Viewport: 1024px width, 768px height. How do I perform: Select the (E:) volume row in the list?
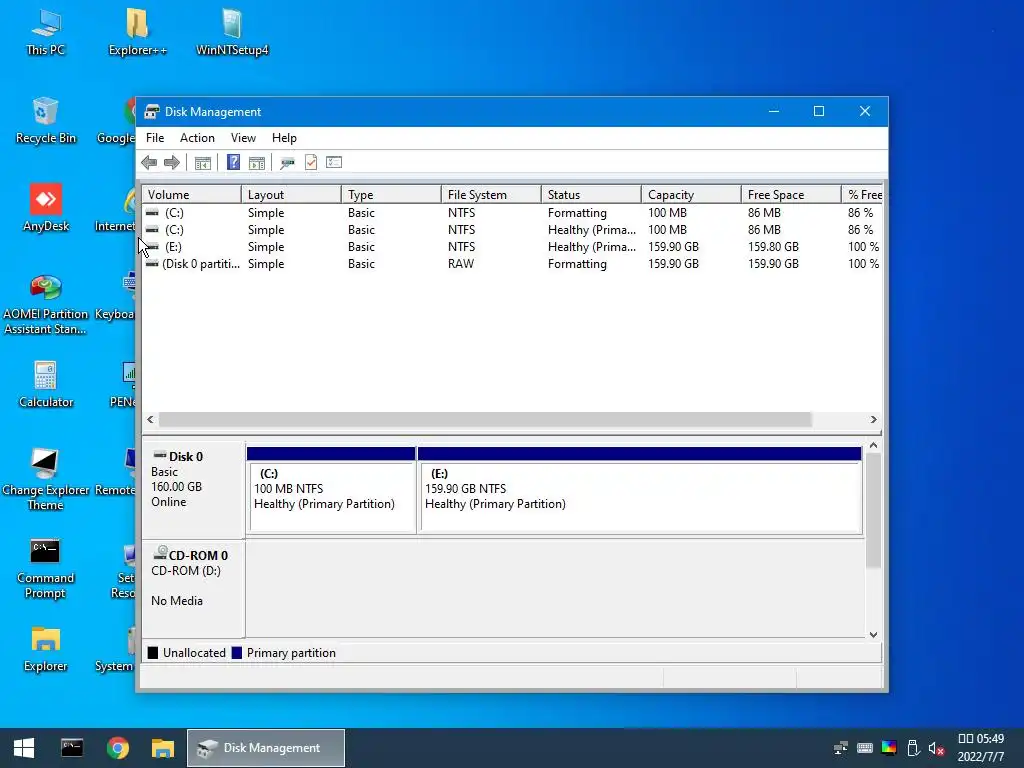pos(512,247)
